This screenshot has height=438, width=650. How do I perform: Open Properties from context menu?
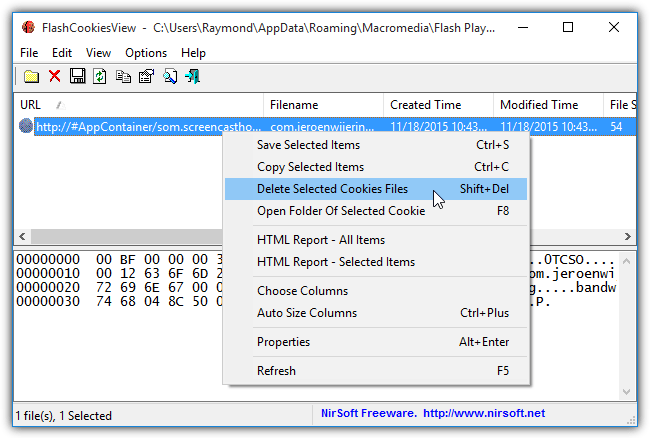coord(376,342)
